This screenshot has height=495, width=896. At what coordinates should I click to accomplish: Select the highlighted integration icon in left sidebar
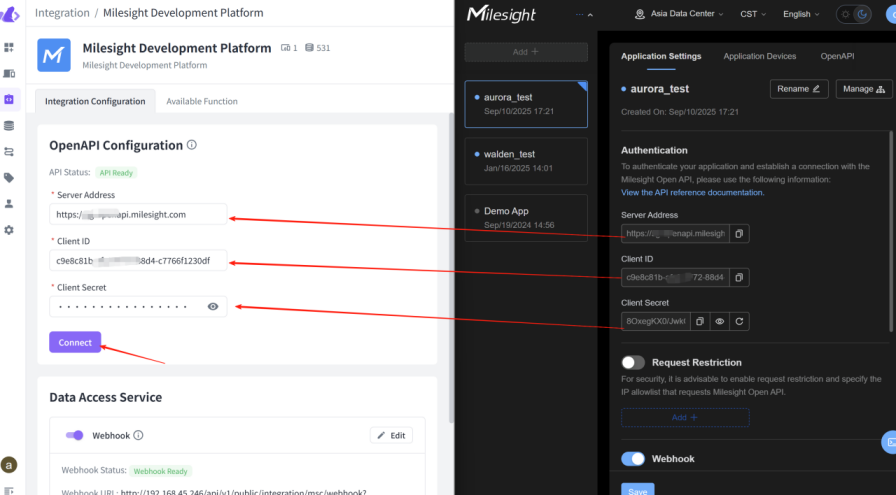point(9,99)
